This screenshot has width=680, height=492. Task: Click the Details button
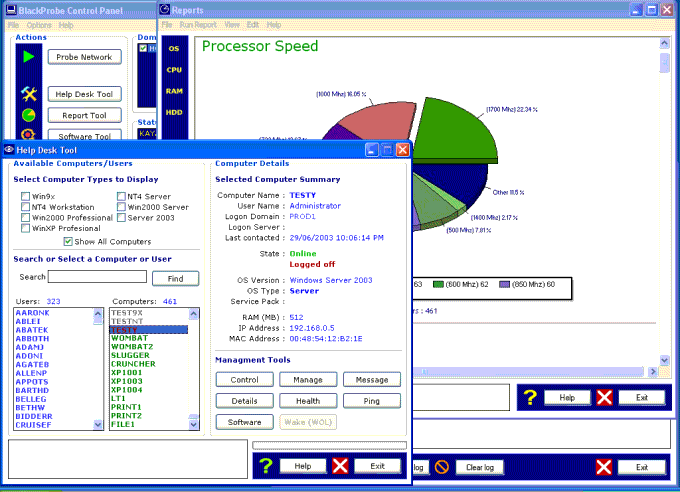[x=244, y=401]
